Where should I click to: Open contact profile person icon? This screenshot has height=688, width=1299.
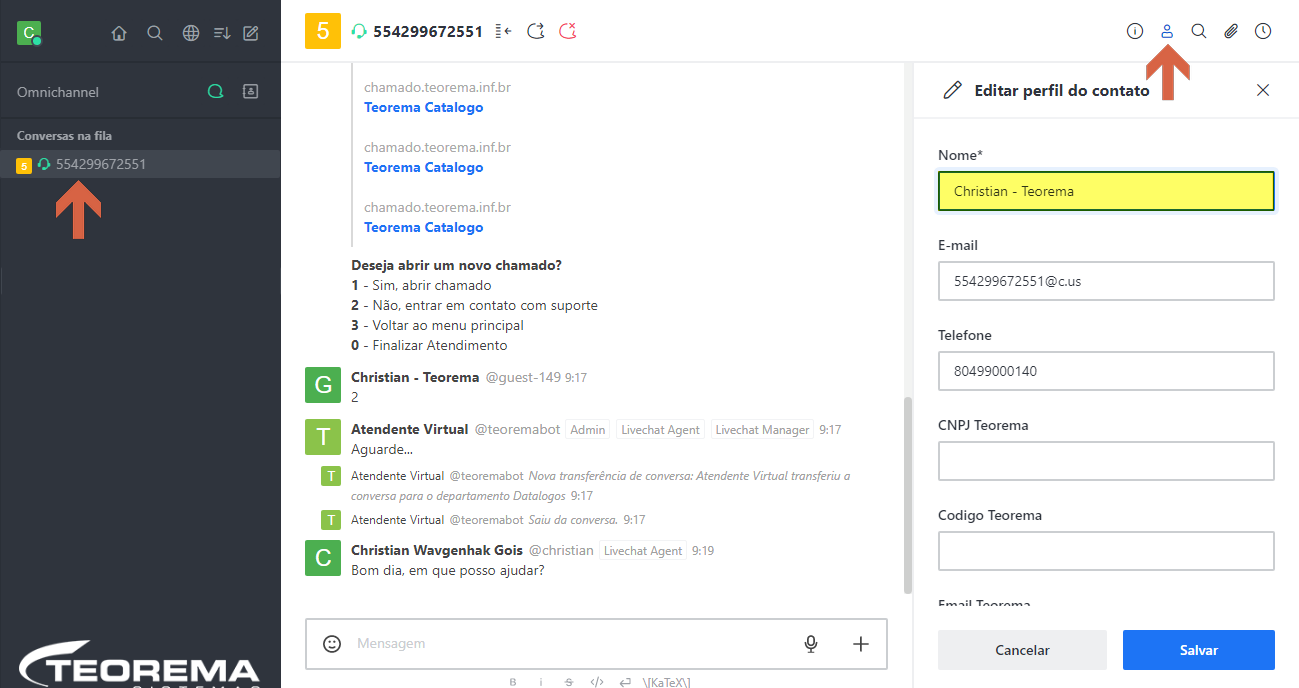click(1167, 31)
